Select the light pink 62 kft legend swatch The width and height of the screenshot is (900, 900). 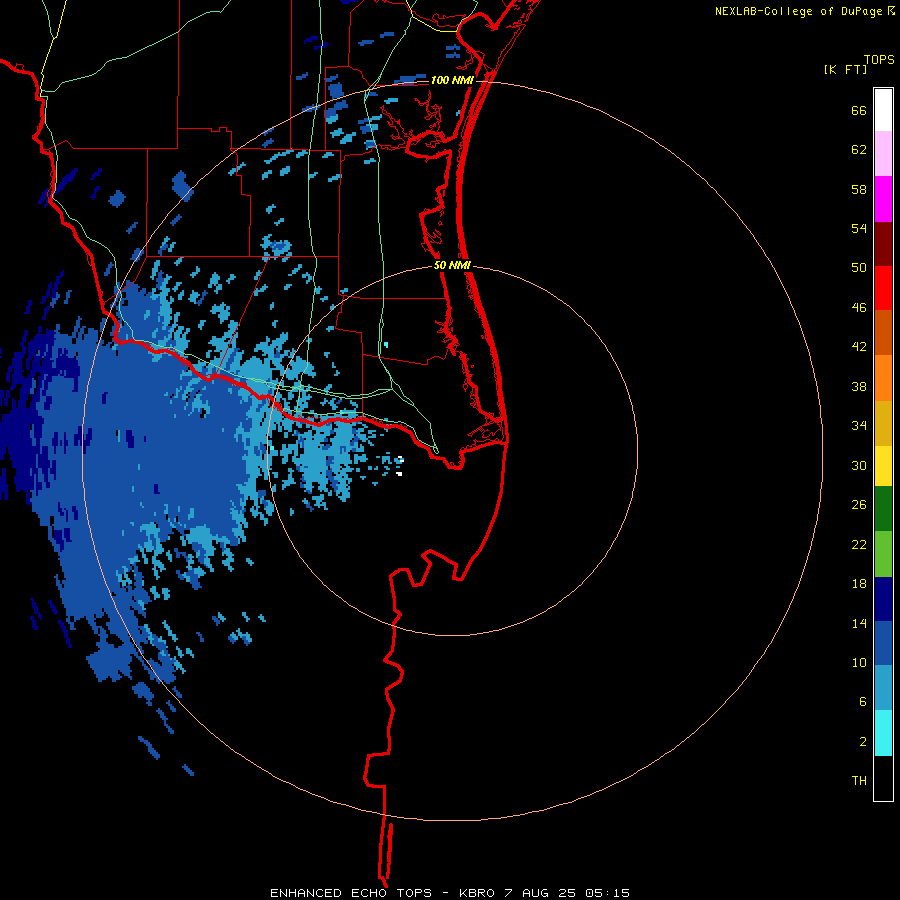tap(883, 154)
